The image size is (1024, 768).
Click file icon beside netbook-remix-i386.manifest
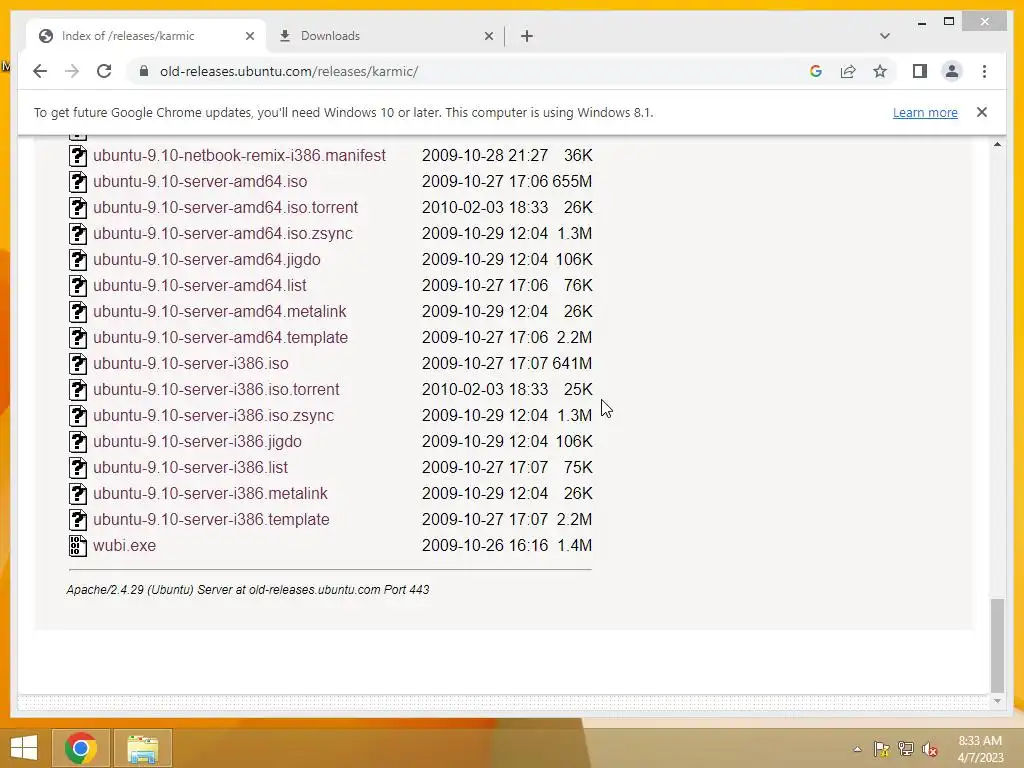click(78, 155)
